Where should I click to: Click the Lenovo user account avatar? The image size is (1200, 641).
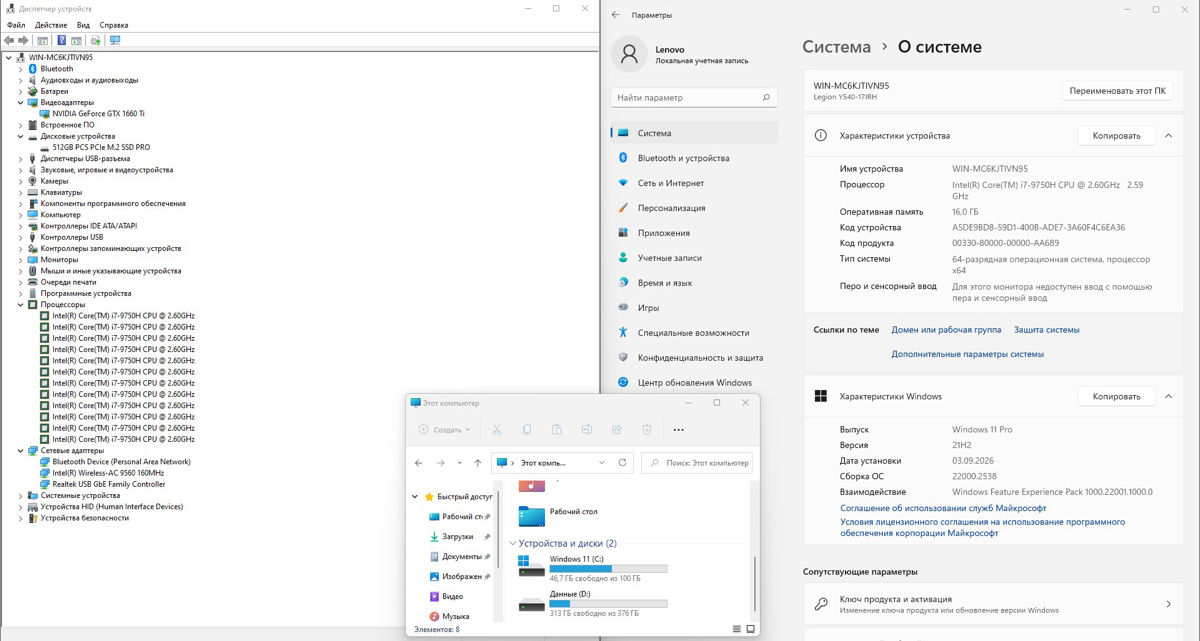(x=629, y=55)
